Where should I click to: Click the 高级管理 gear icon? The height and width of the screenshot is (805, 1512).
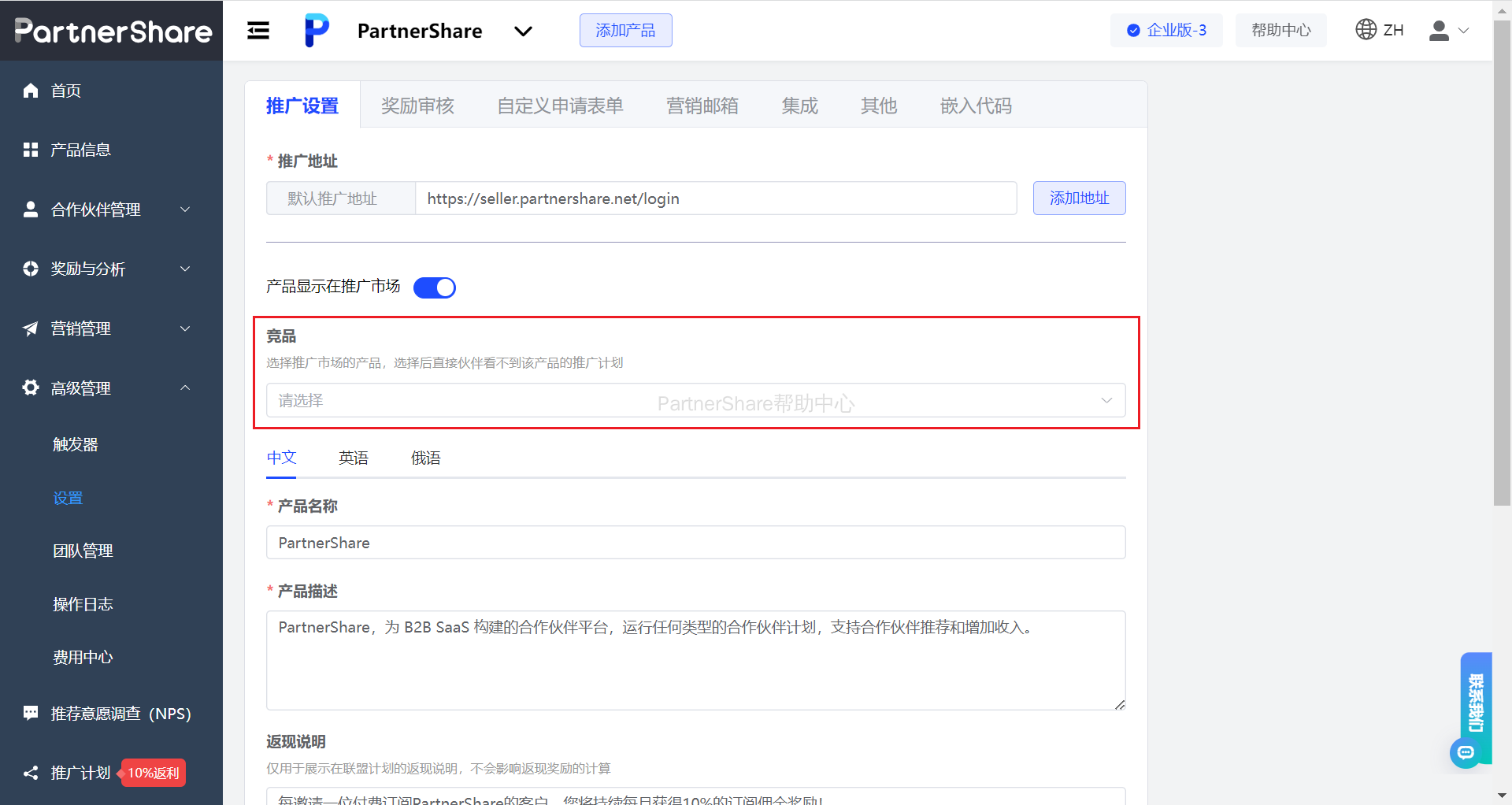point(30,388)
